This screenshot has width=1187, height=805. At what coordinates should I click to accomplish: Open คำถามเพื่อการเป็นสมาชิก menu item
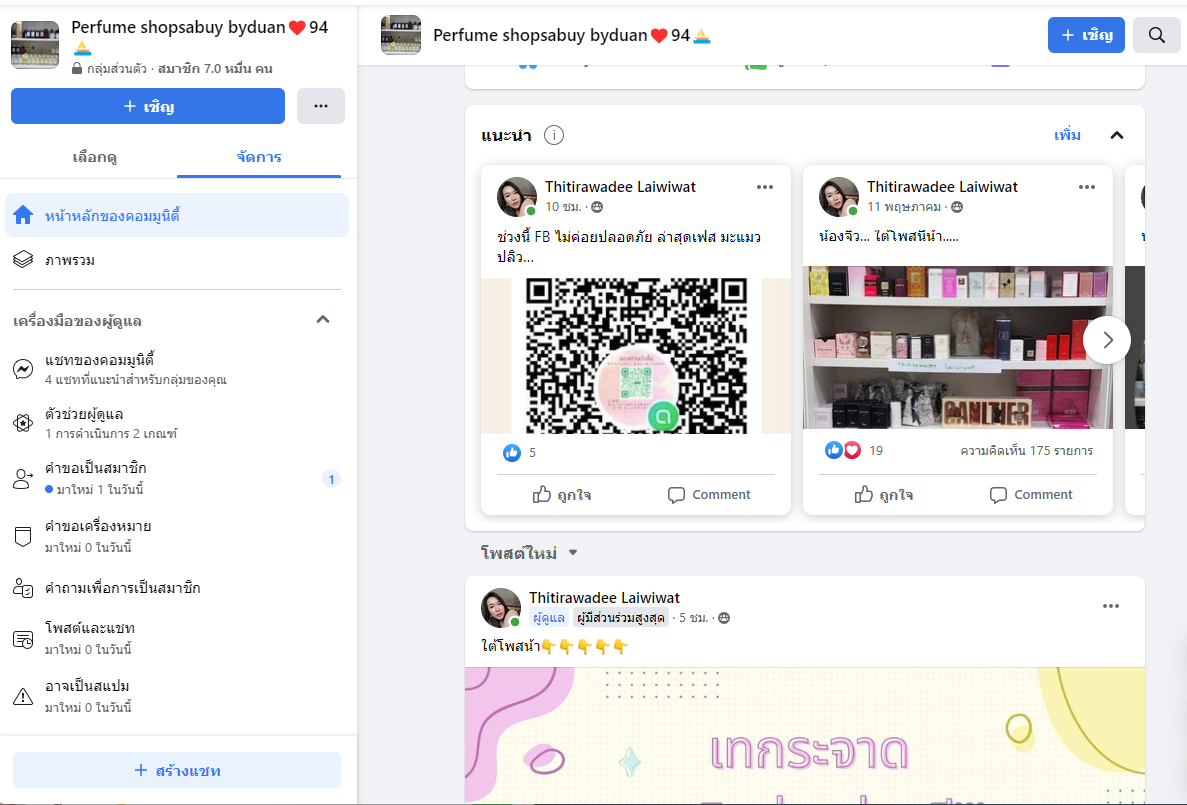tap(176, 588)
